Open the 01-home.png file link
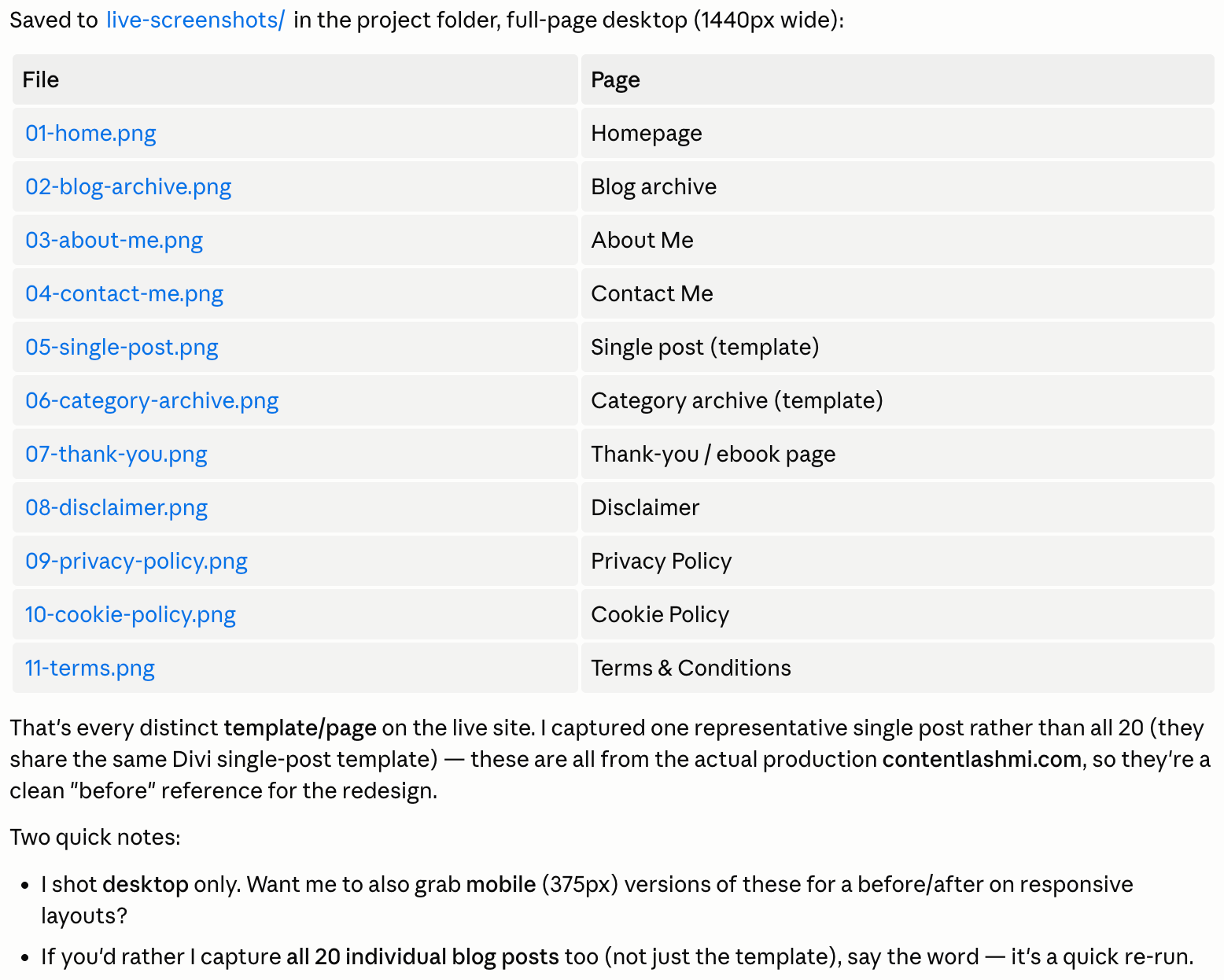 (x=90, y=133)
